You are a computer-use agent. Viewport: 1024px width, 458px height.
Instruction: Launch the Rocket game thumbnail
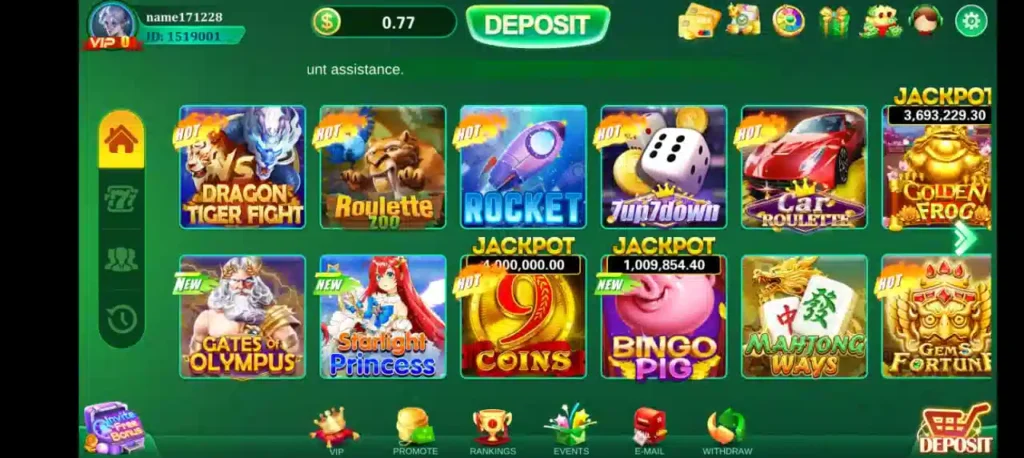coord(523,167)
